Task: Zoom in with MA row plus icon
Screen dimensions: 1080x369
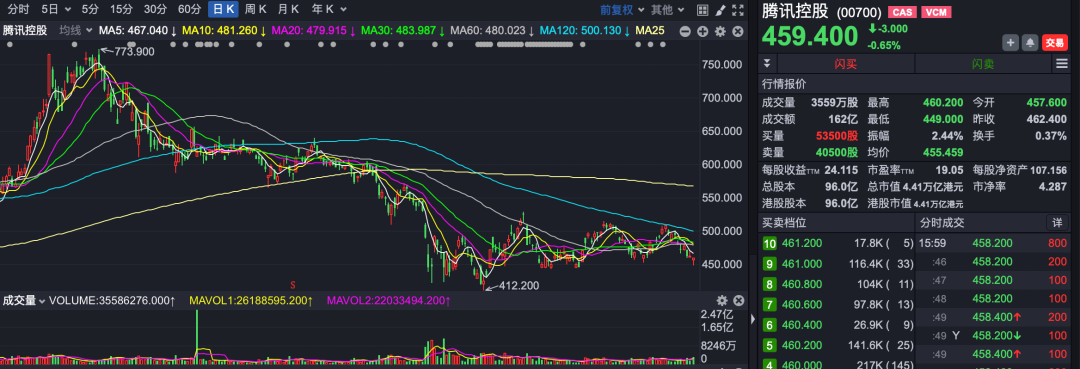Action: 703,31
